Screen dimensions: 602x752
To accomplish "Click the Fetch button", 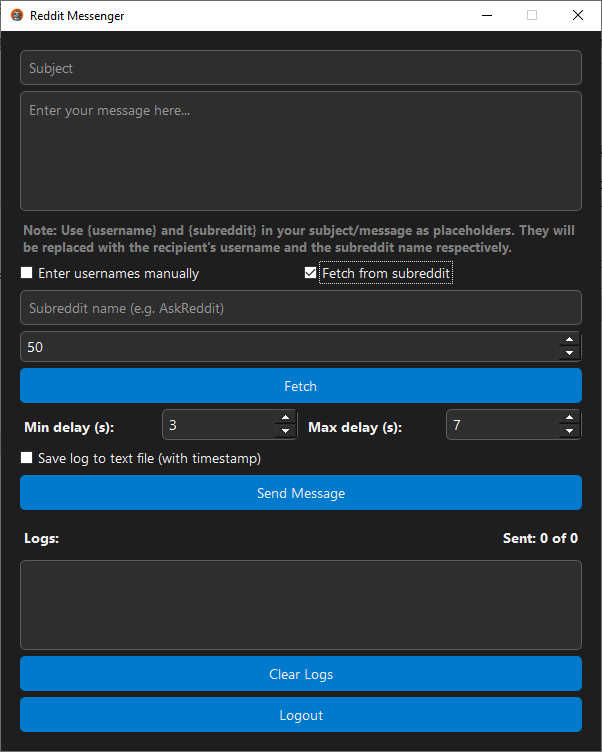I will [301, 386].
